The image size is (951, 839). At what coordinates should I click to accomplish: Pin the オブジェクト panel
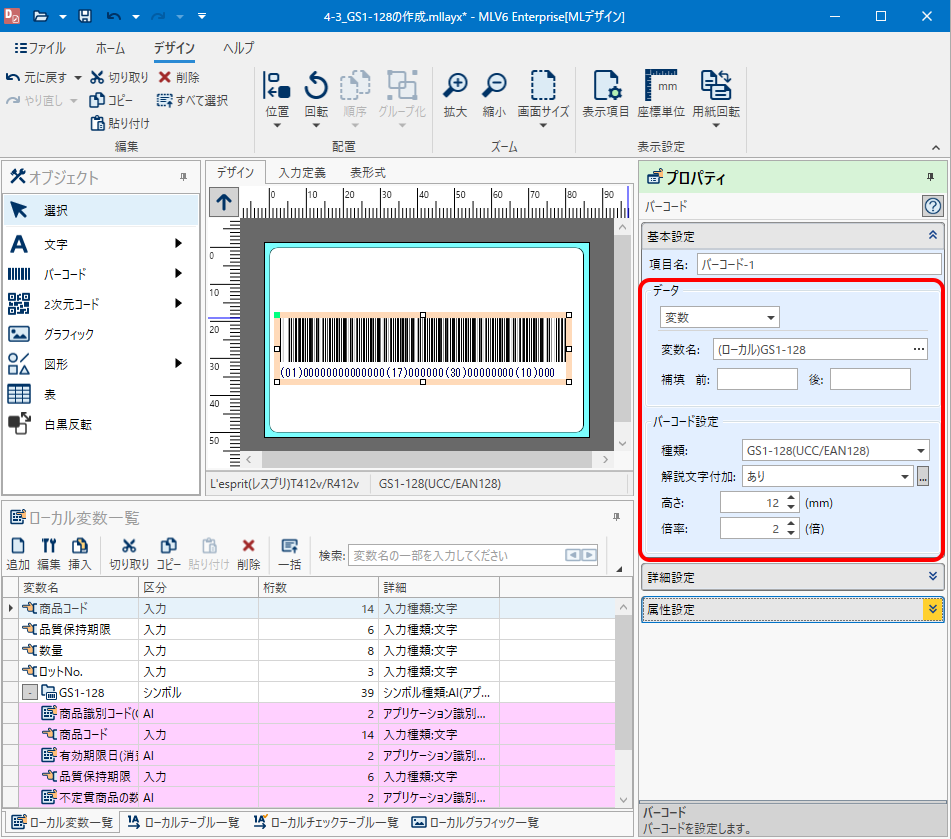(x=183, y=177)
